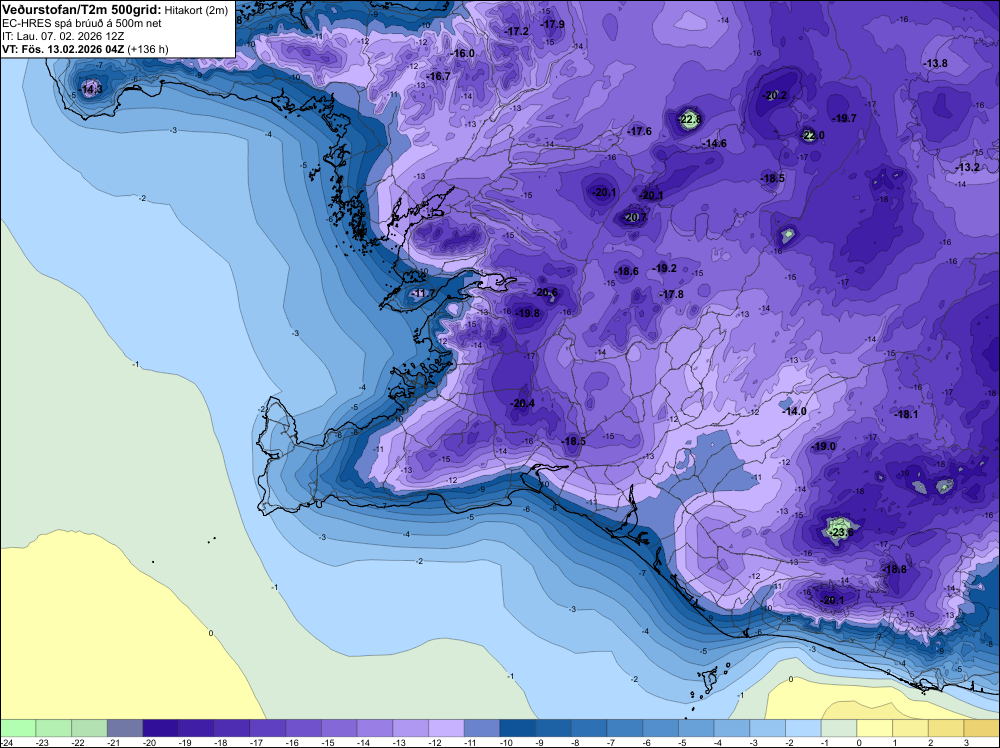Screen dimensions: 1000x748
Task: Click the -17.2 temperature label
Action: click(517, 31)
